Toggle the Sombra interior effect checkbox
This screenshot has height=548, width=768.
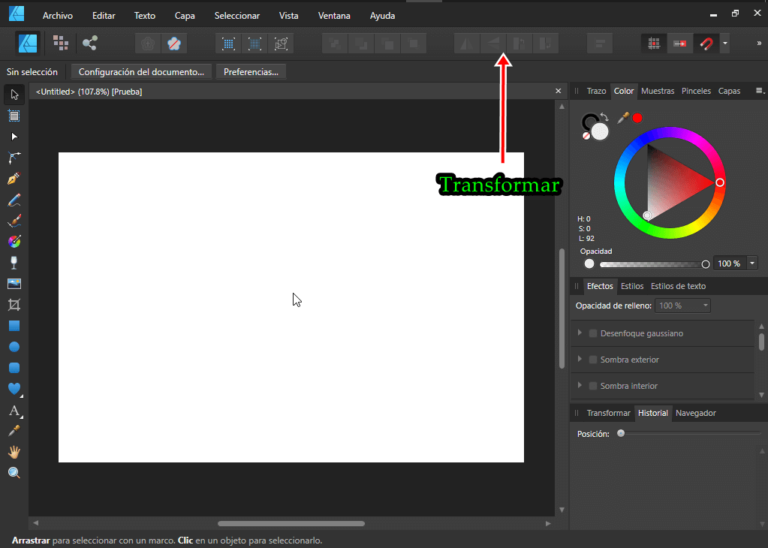pyautogui.click(x=593, y=386)
